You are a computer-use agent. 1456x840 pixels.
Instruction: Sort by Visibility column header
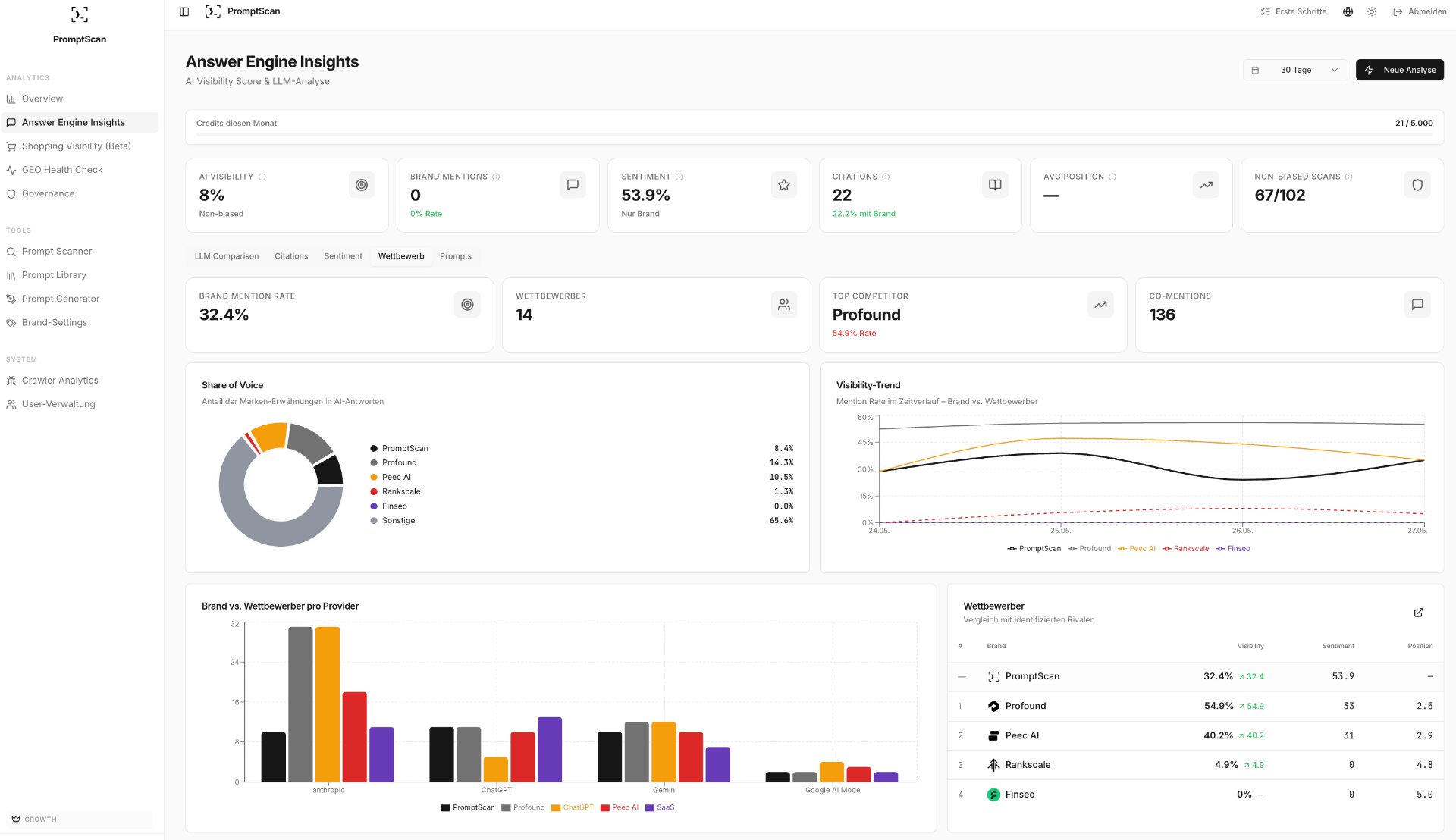(x=1250, y=647)
